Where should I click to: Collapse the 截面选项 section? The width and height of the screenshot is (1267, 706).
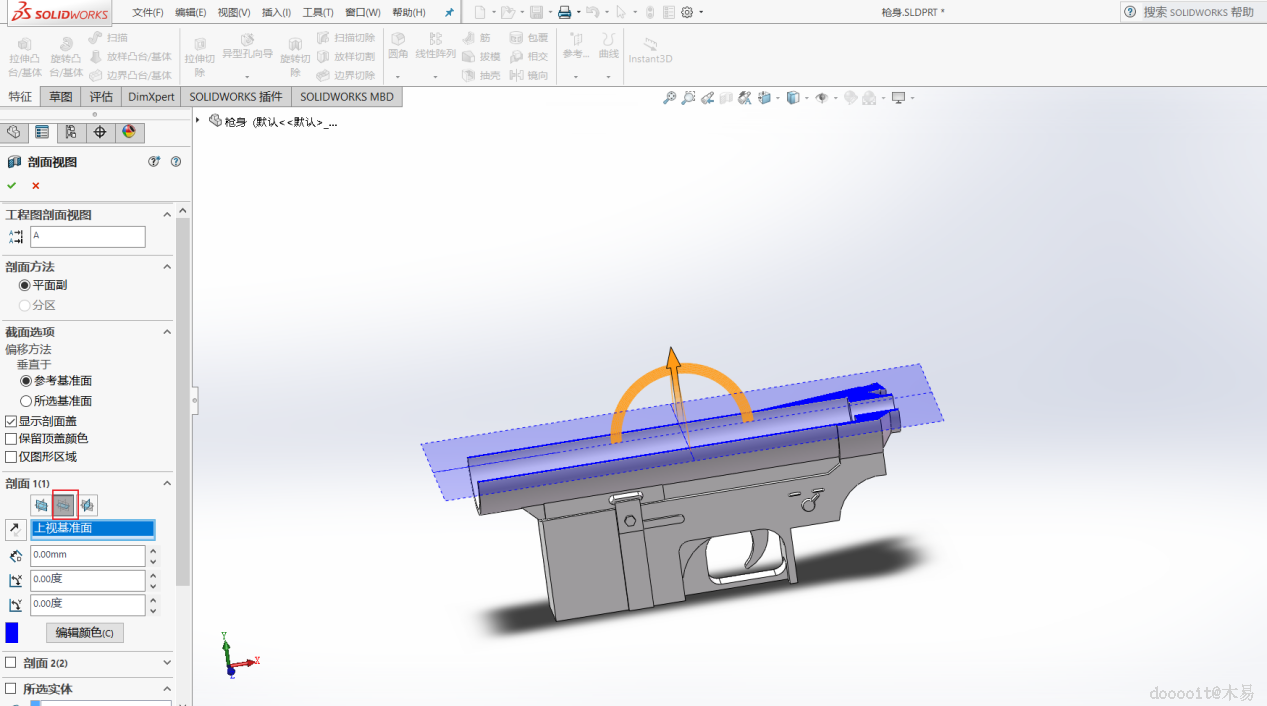(x=167, y=332)
